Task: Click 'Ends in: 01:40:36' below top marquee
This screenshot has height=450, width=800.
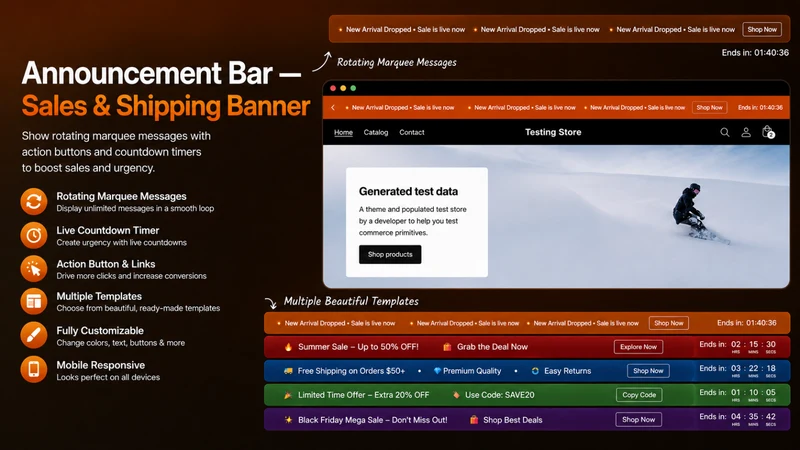Action: (755, 53)
